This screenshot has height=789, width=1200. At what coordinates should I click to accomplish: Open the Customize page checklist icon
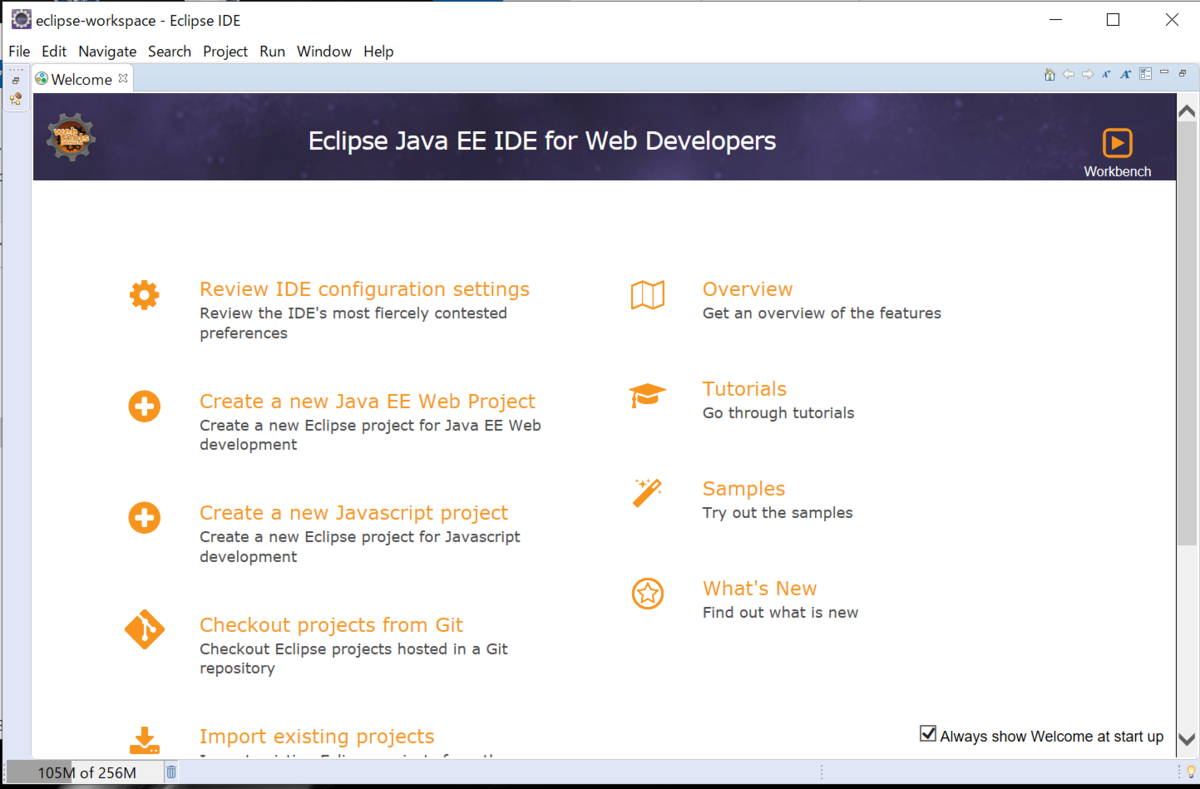[x=1146, y=74]
